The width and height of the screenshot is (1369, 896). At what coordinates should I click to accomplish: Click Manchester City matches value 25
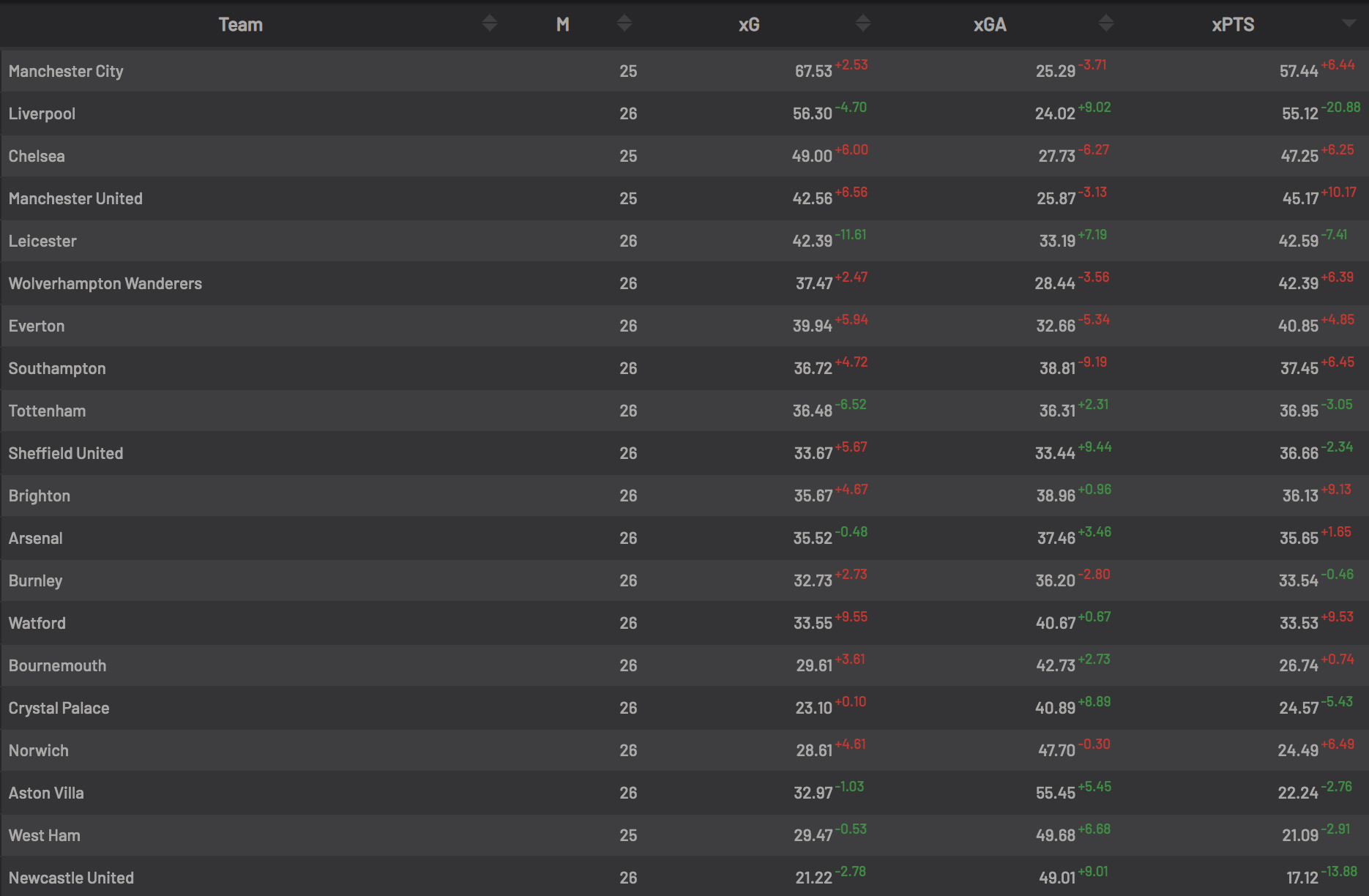628,71
